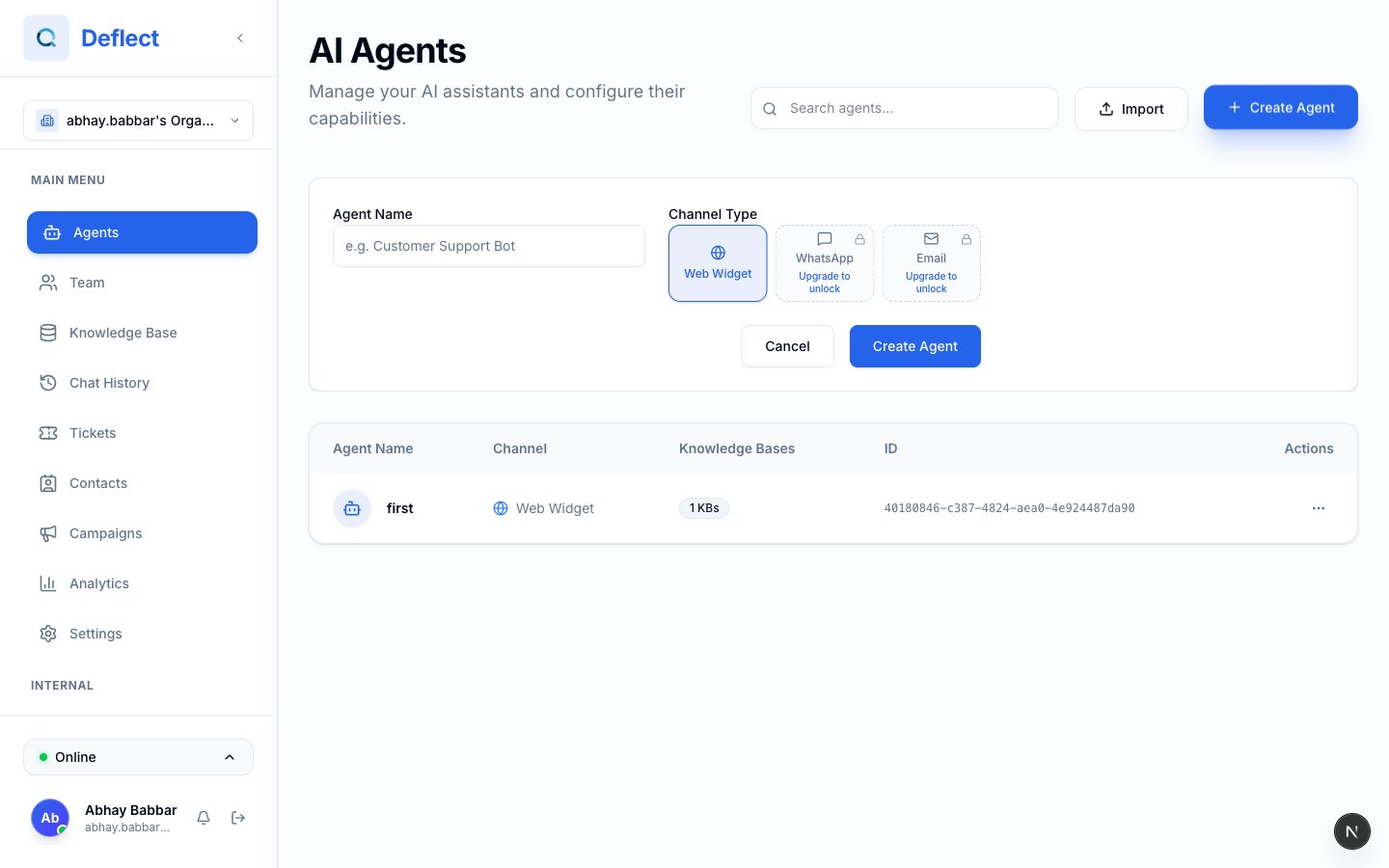Image resolution: width=1389 pixels, height=868 pixels.
Task: Click the Abhay Babbar profile name
Action: coord(131,810)
